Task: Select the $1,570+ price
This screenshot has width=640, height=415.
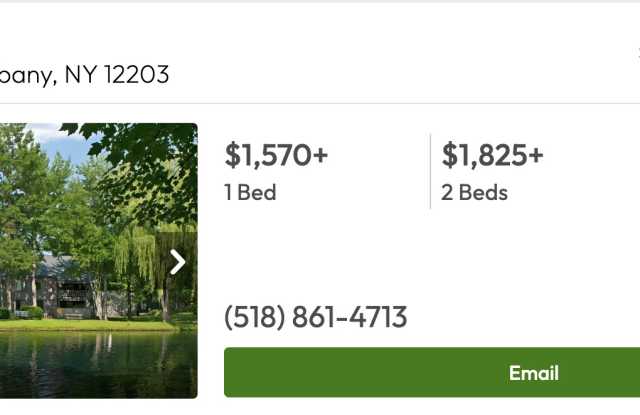Action: [x=276, y=155]
